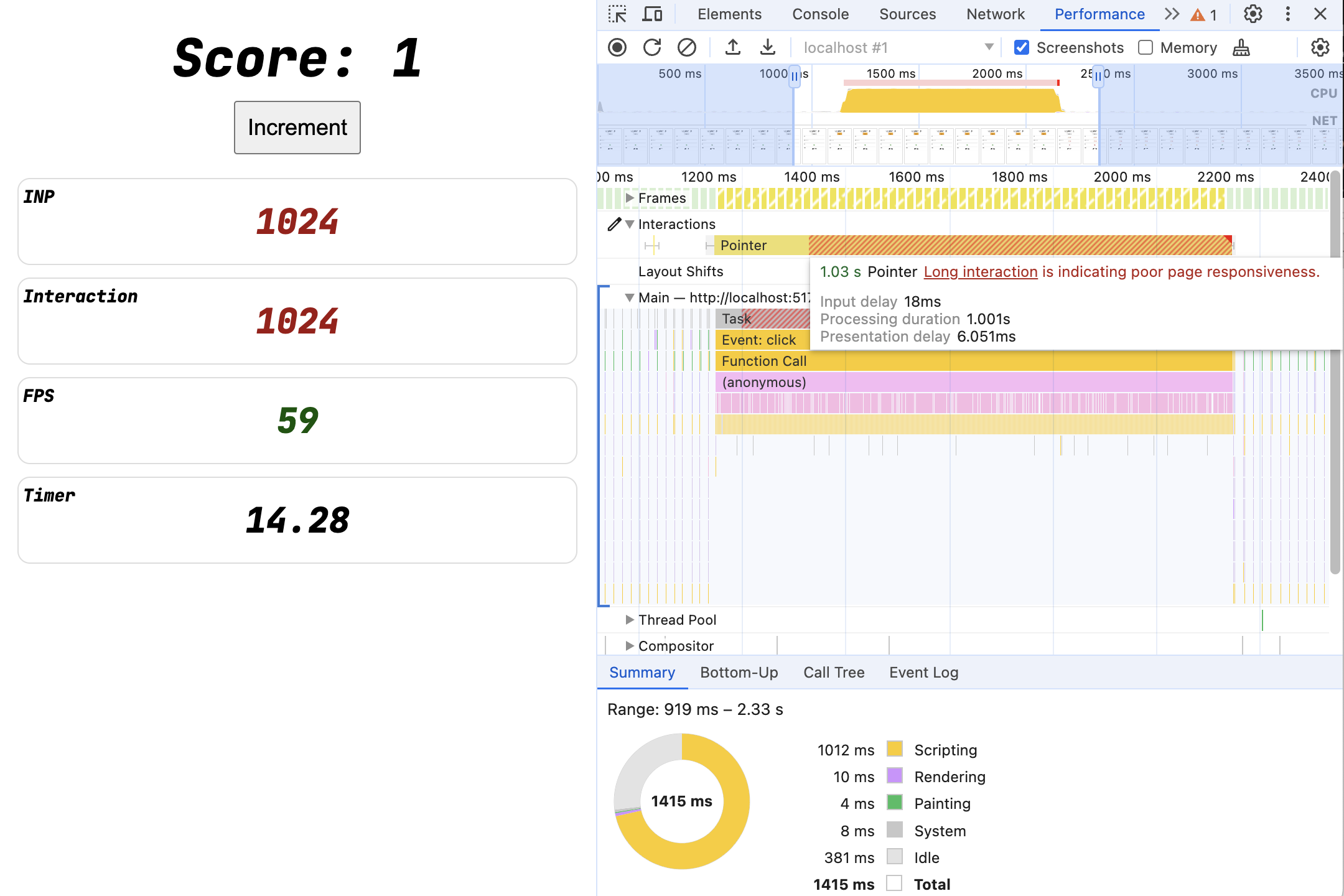1344x896 pixels.
Task: Click the reload and profile icon
Action: tap(651, 47)
